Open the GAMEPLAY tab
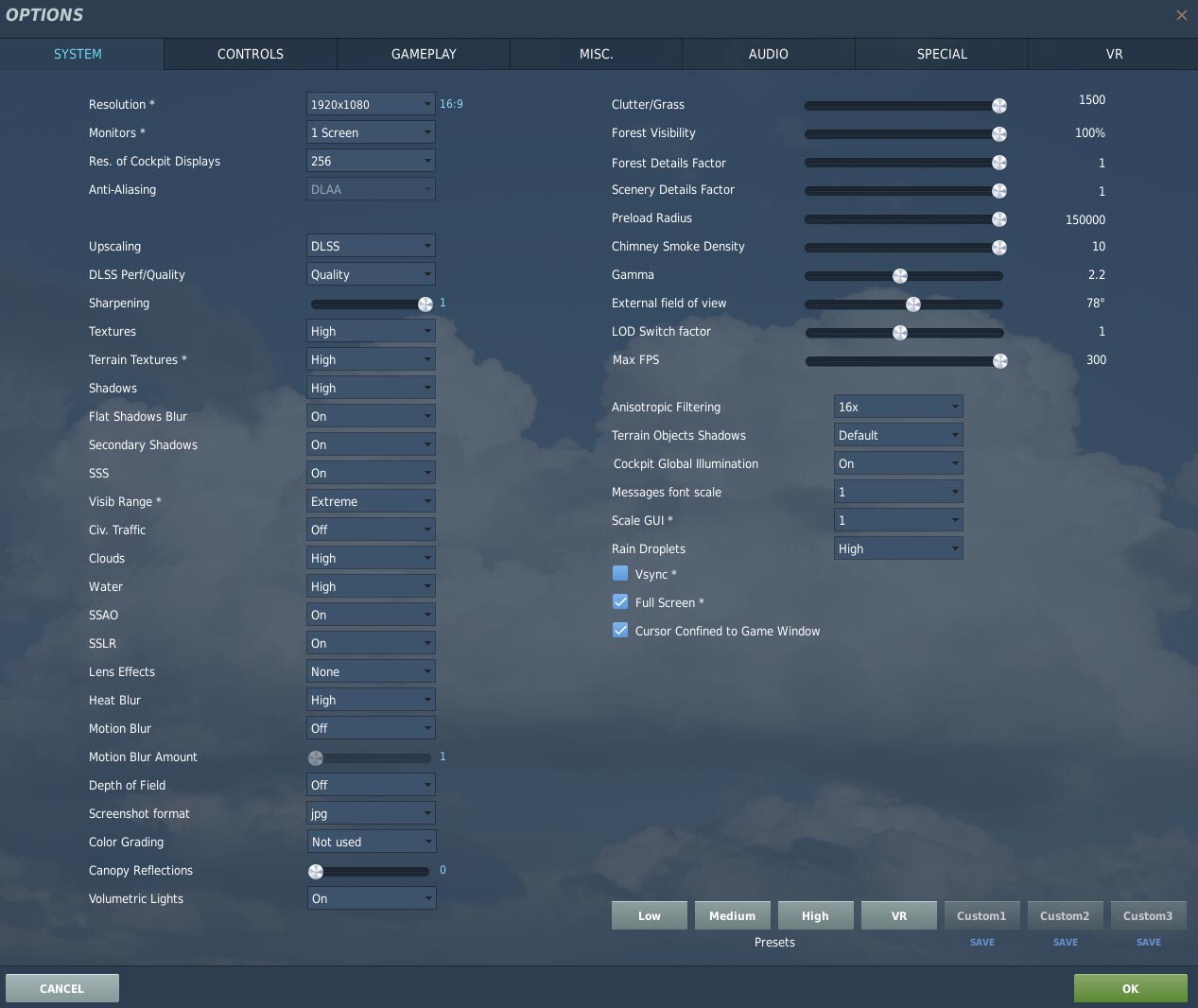This screenshot has height=1008, width=1198. point(424,54)
